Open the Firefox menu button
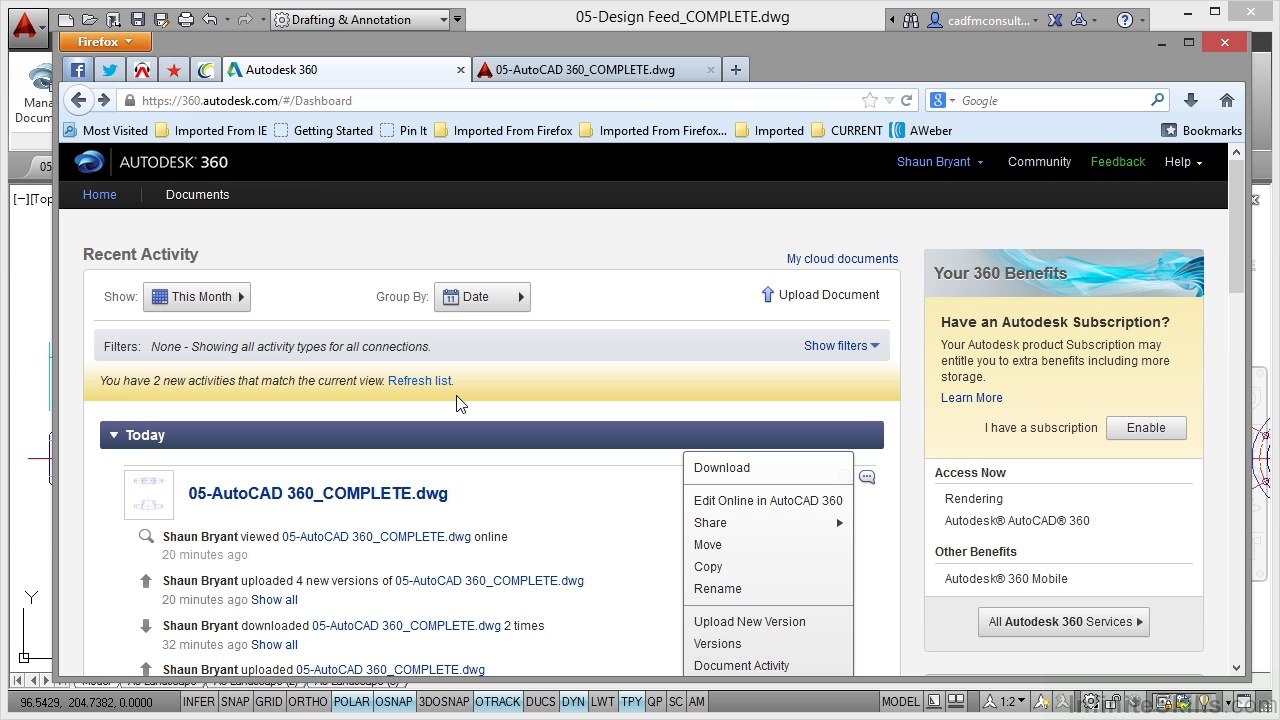 (105, 42)
